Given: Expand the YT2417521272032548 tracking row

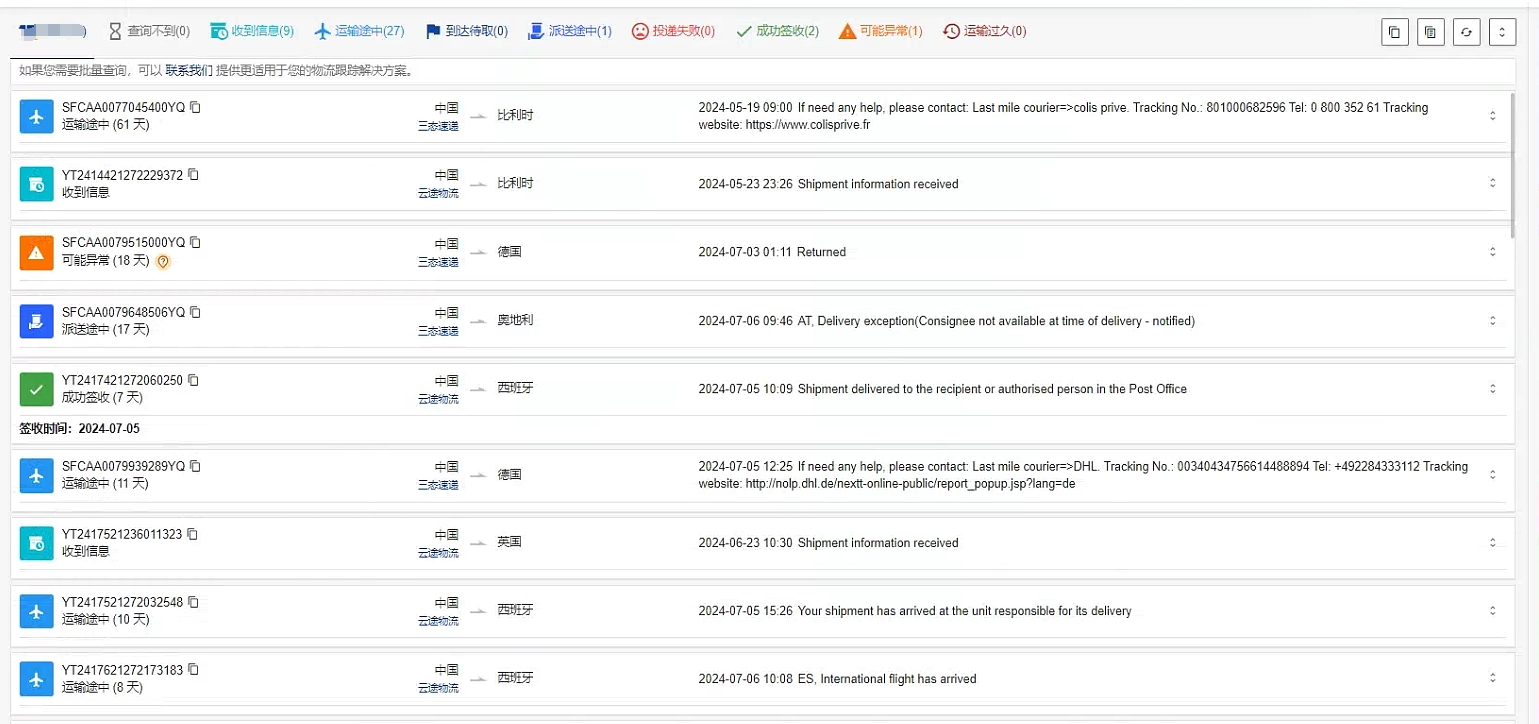Looking at the screenshot, I should 1492,611.
